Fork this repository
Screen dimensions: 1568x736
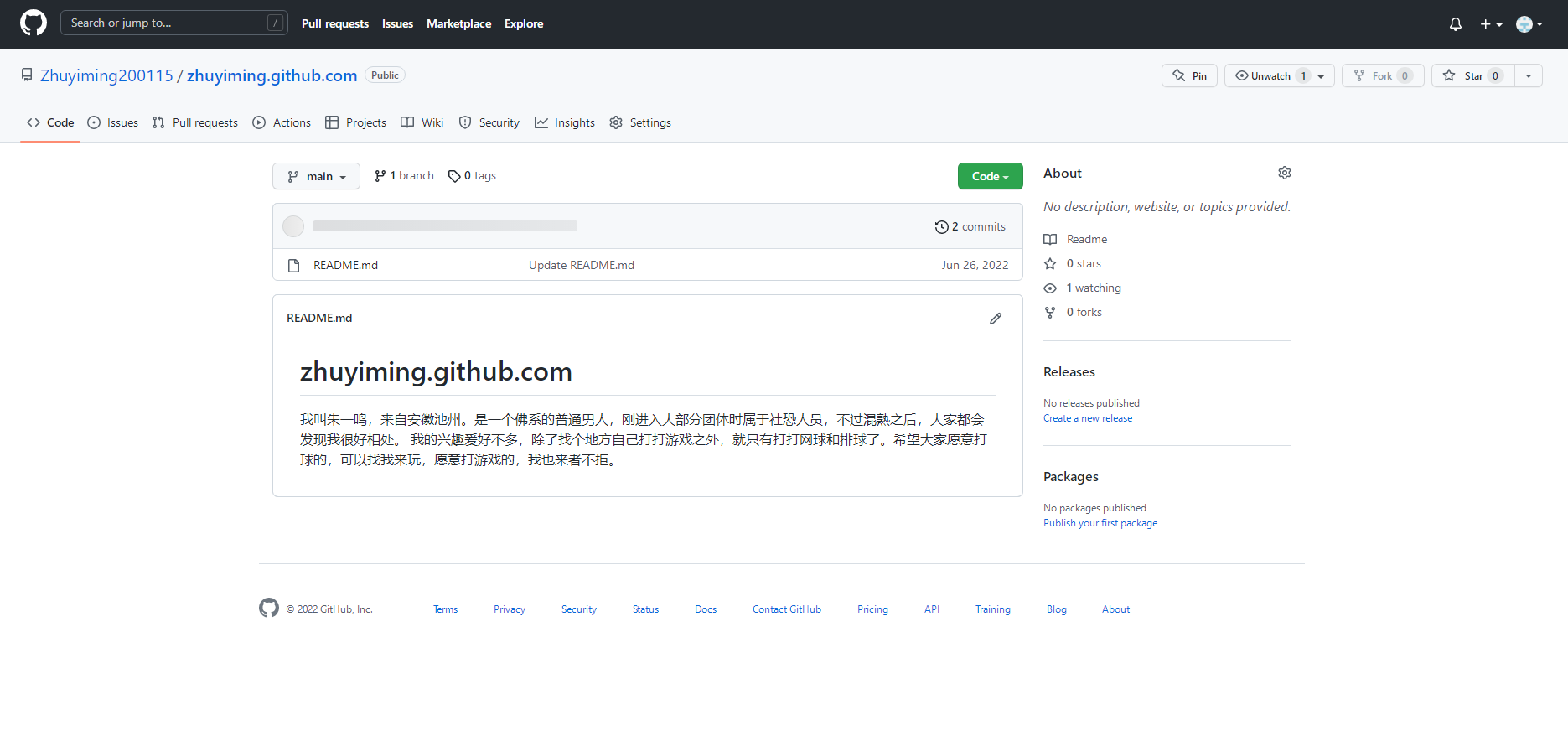tap(1383, 75)
